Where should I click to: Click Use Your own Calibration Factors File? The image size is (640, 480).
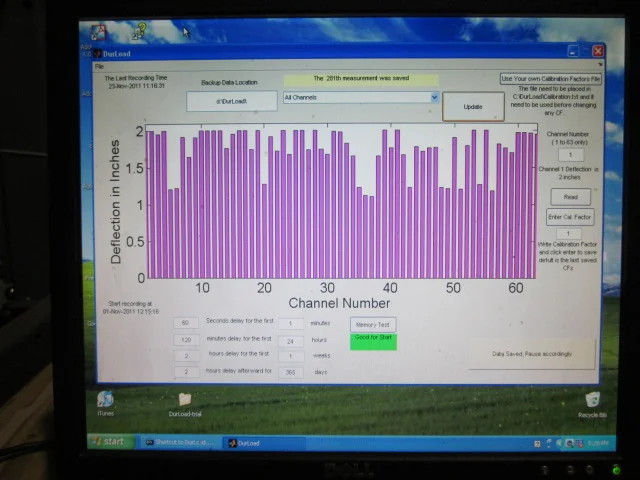click(550, 79)
